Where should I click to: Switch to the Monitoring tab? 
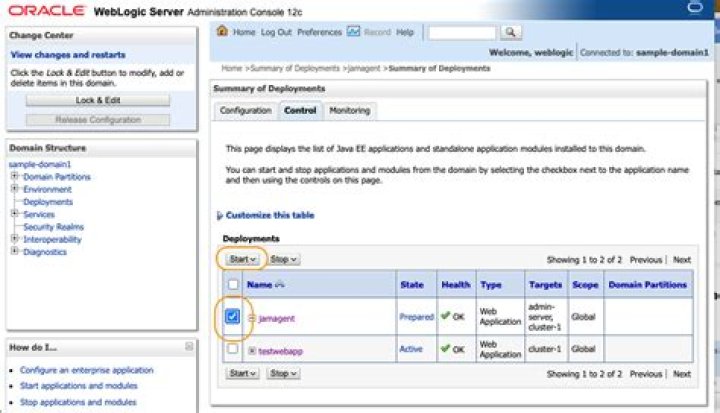350,110
